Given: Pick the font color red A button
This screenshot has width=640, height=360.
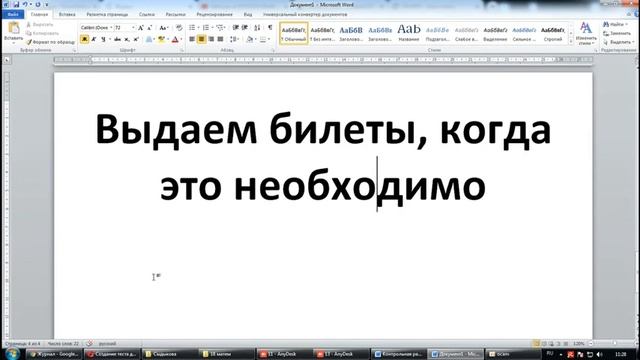Looking at the screenshot, I should pyautogui.click(x=175, y=39).
